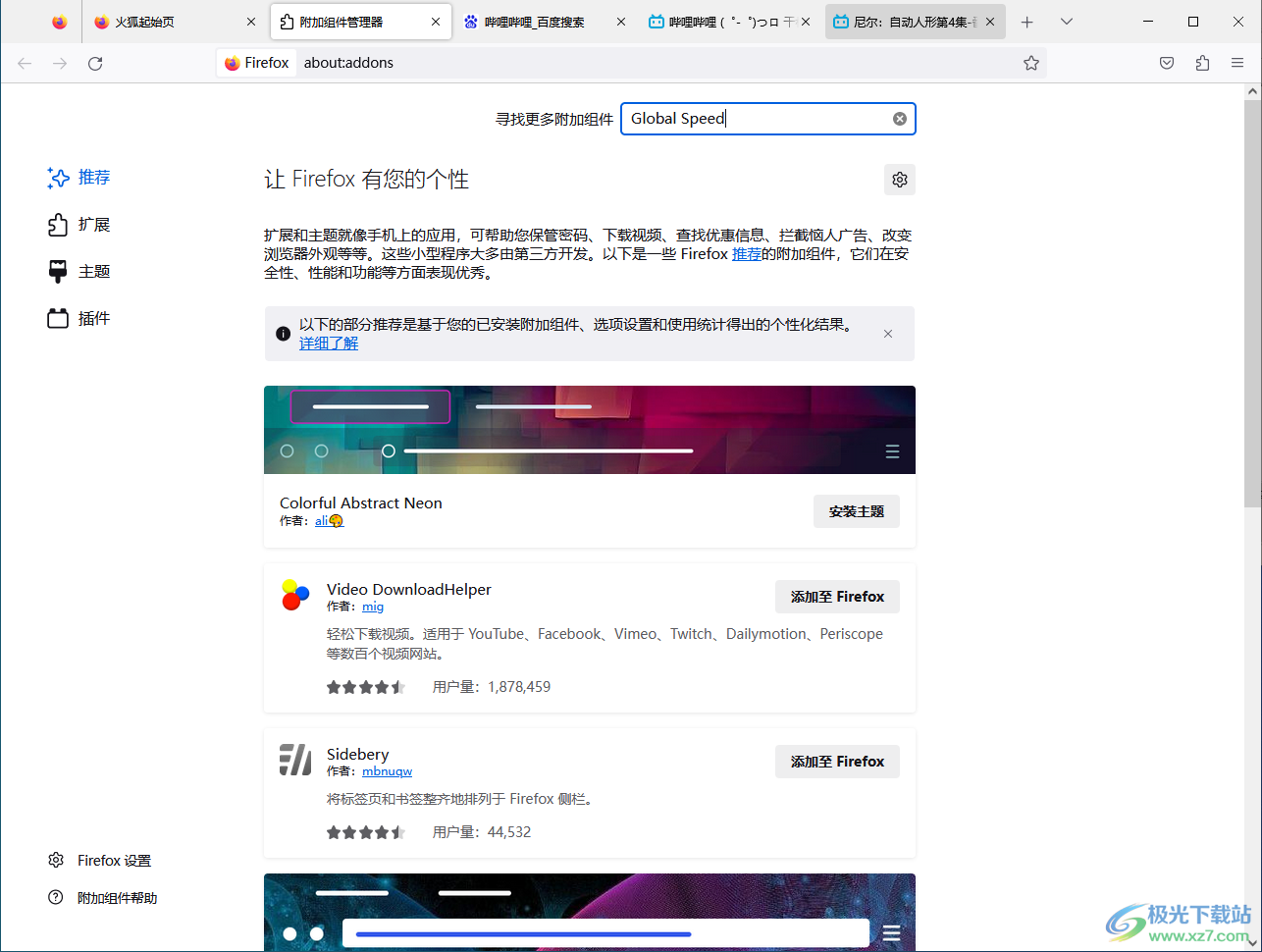The image size is (1262, 952).
Task: Click the 寻找更多附加组件 label
Action: pos(554,119)
